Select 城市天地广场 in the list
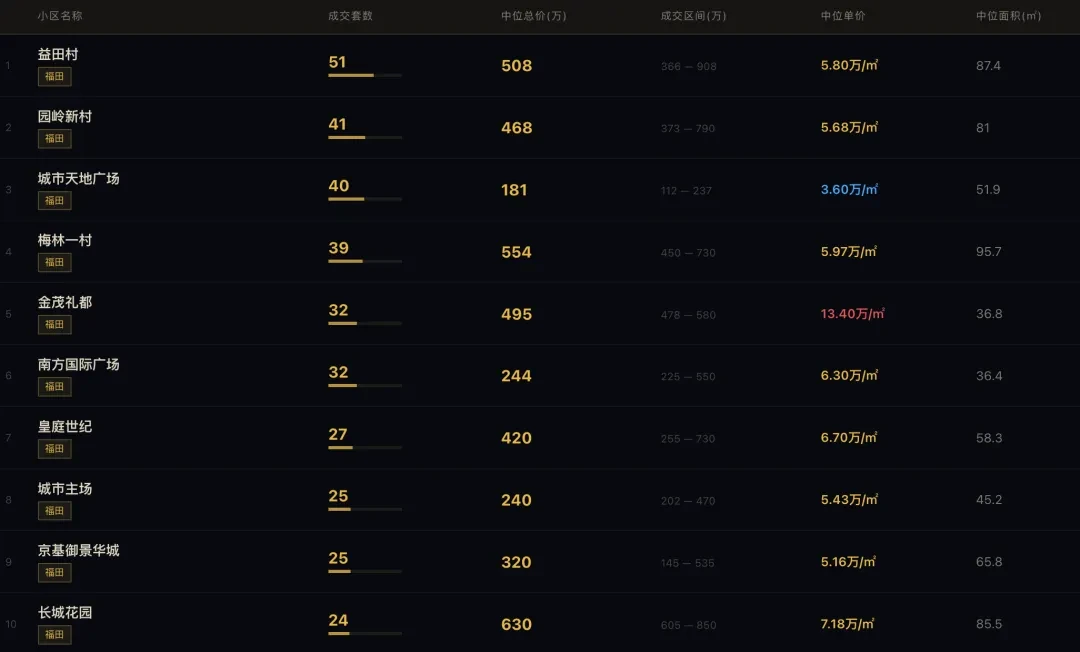1080x652 pixels. pos(78,179)
